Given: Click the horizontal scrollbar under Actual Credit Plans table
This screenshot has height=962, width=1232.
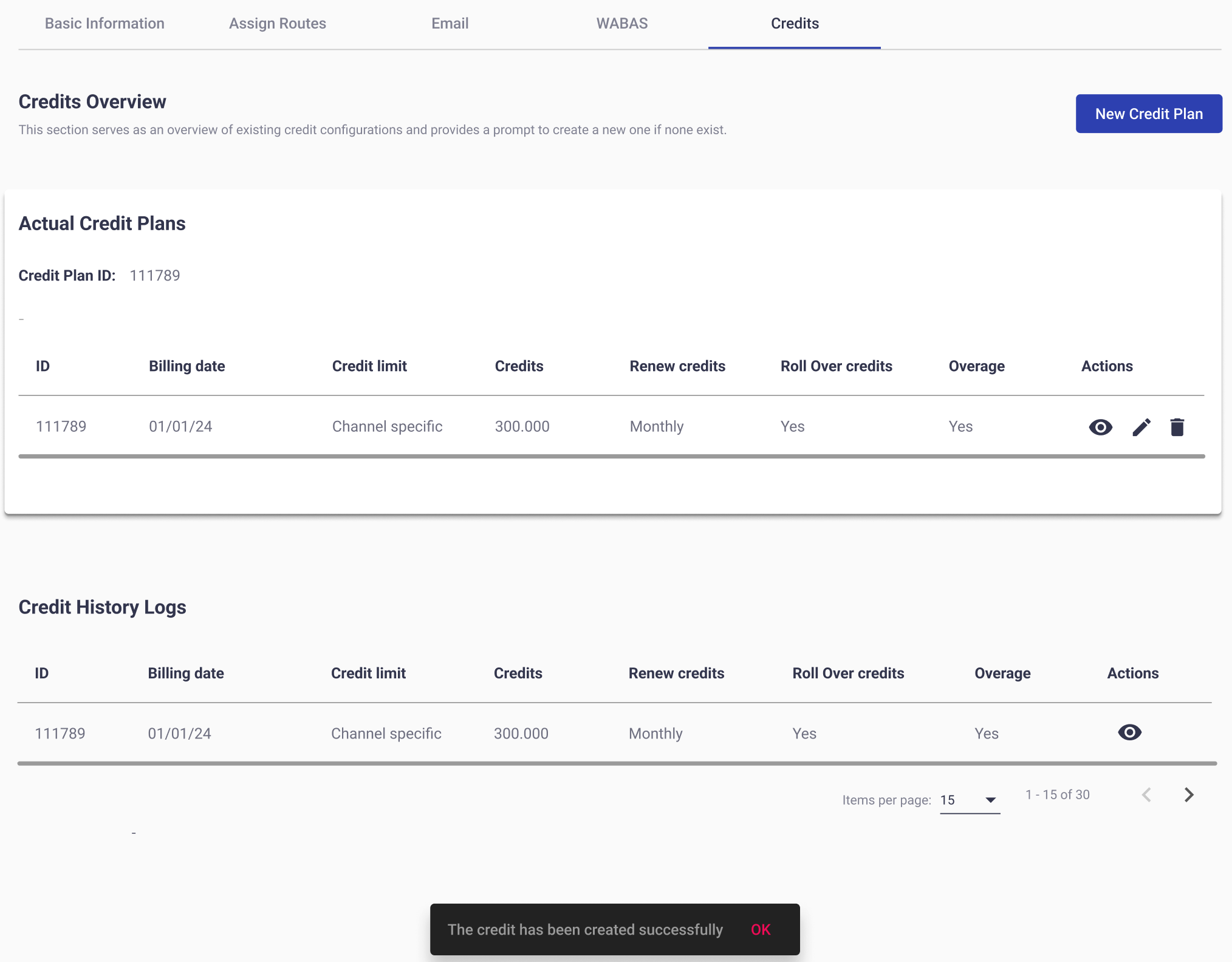Looking at the screenshot, I should [x=612, y=456].
